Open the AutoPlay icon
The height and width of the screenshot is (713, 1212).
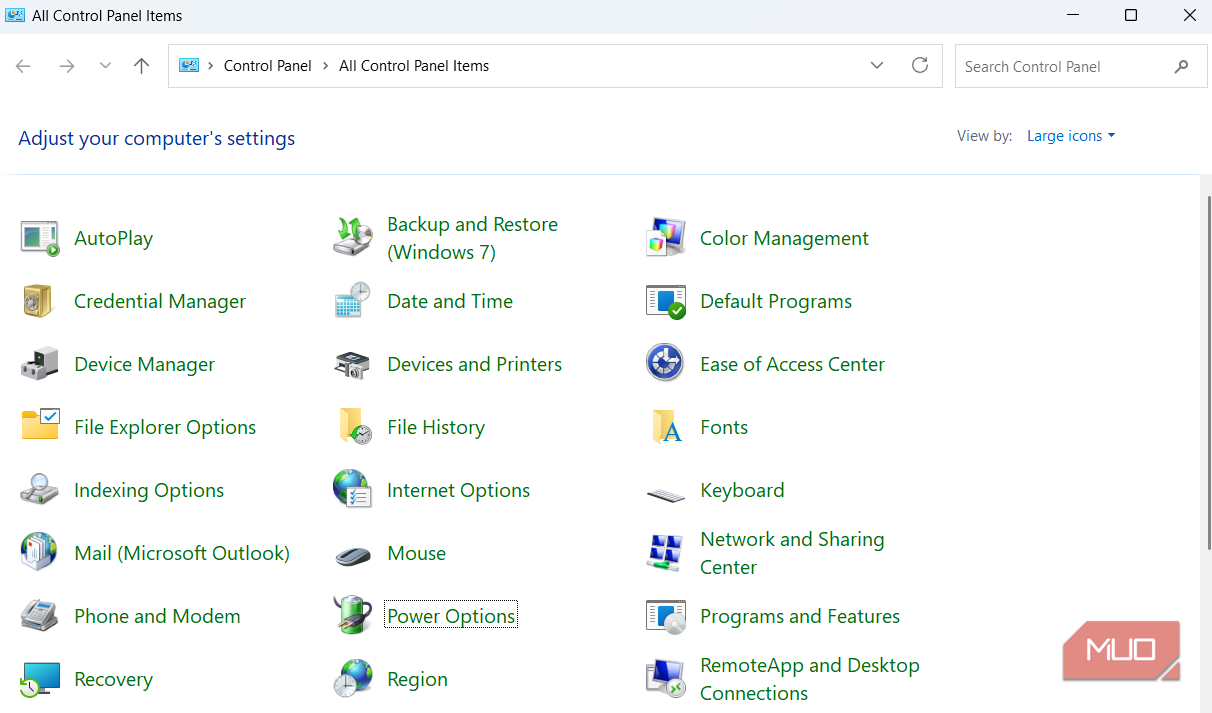[x=40, y=238]
